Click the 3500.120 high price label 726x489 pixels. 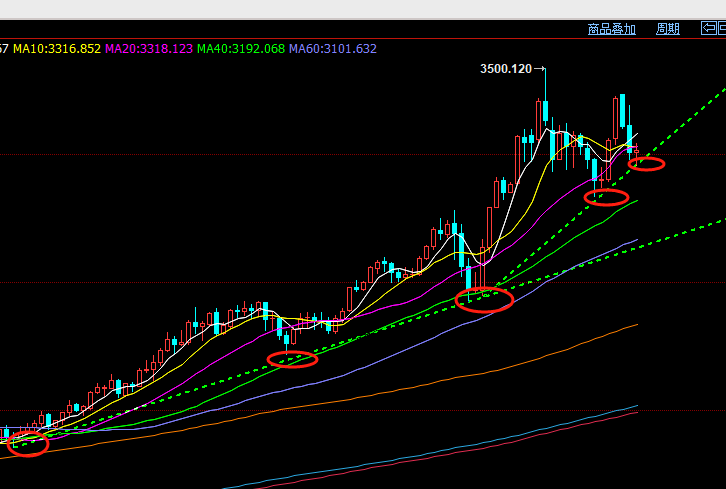click(506, 69)
